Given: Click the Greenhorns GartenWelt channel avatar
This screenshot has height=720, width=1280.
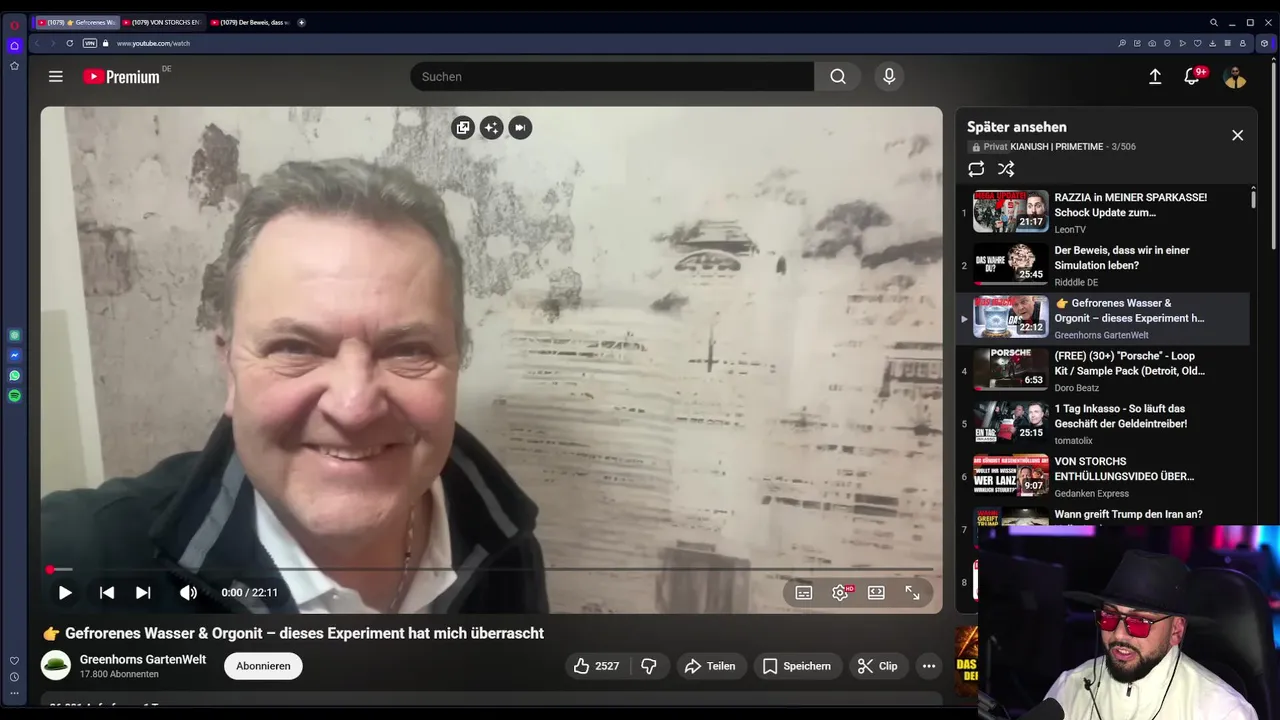Looking at the screenshot, I should click(56, 665).
